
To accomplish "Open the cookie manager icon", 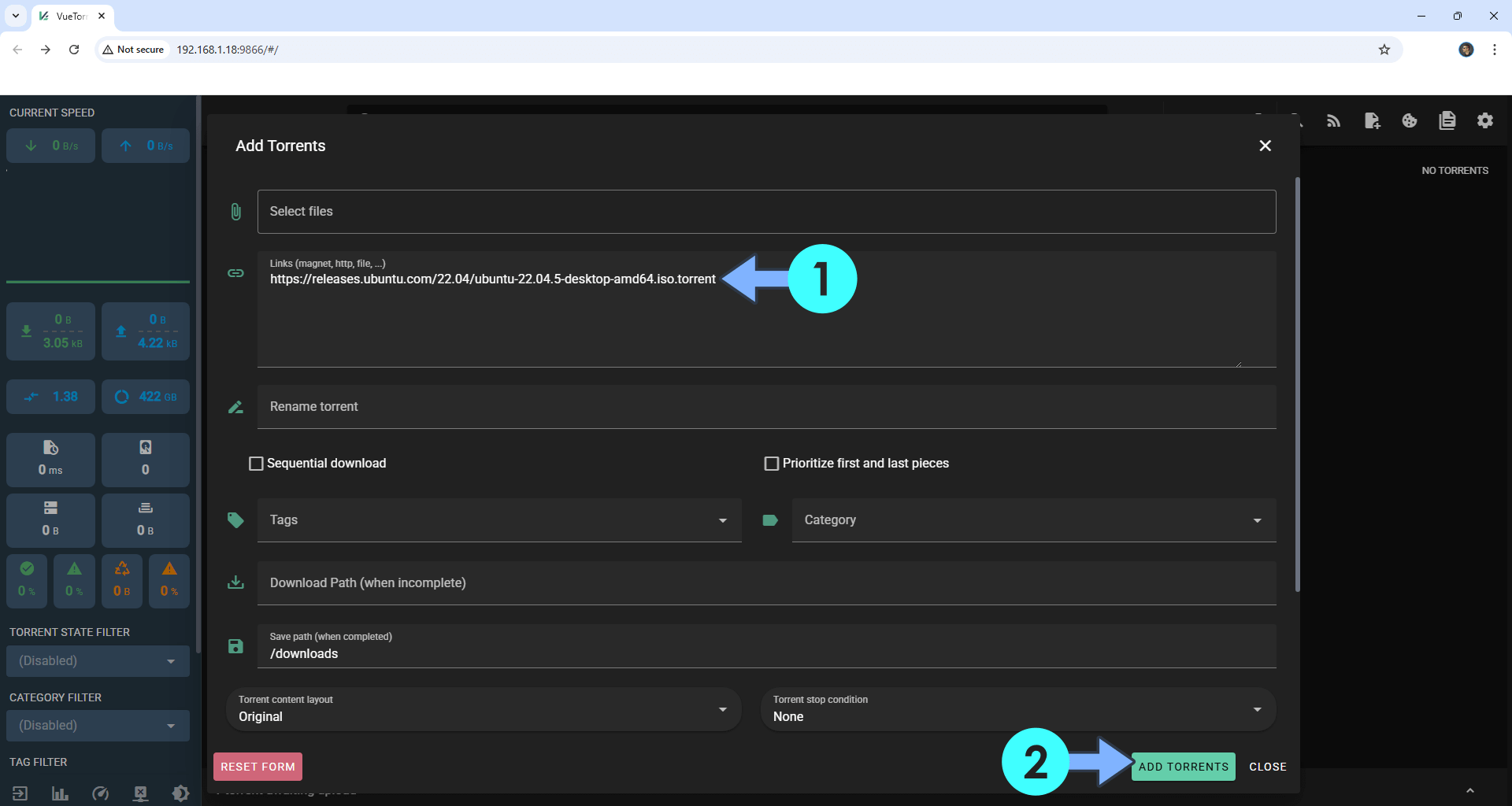I will tap(1410, 120).
